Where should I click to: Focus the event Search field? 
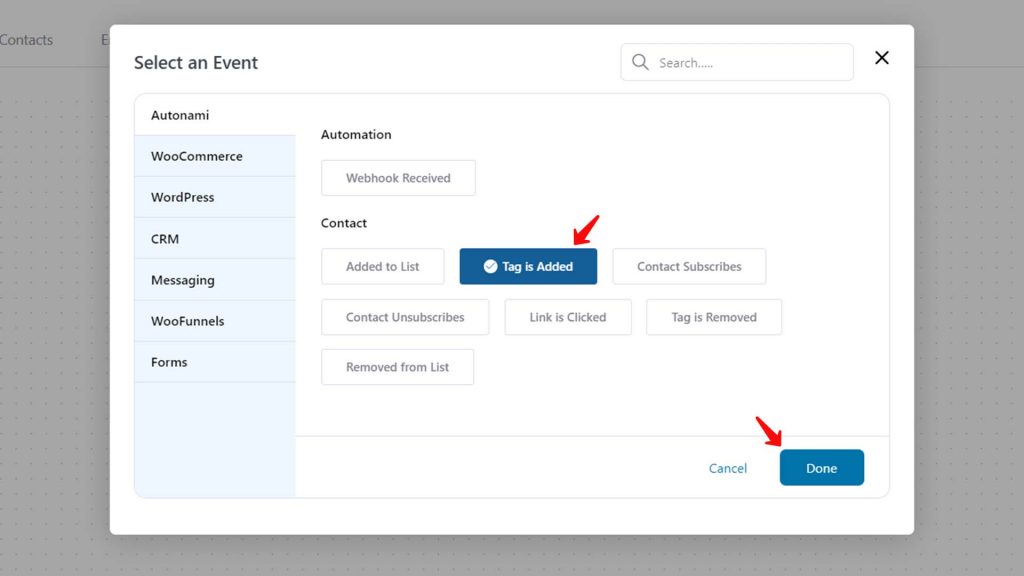point(737,62)
